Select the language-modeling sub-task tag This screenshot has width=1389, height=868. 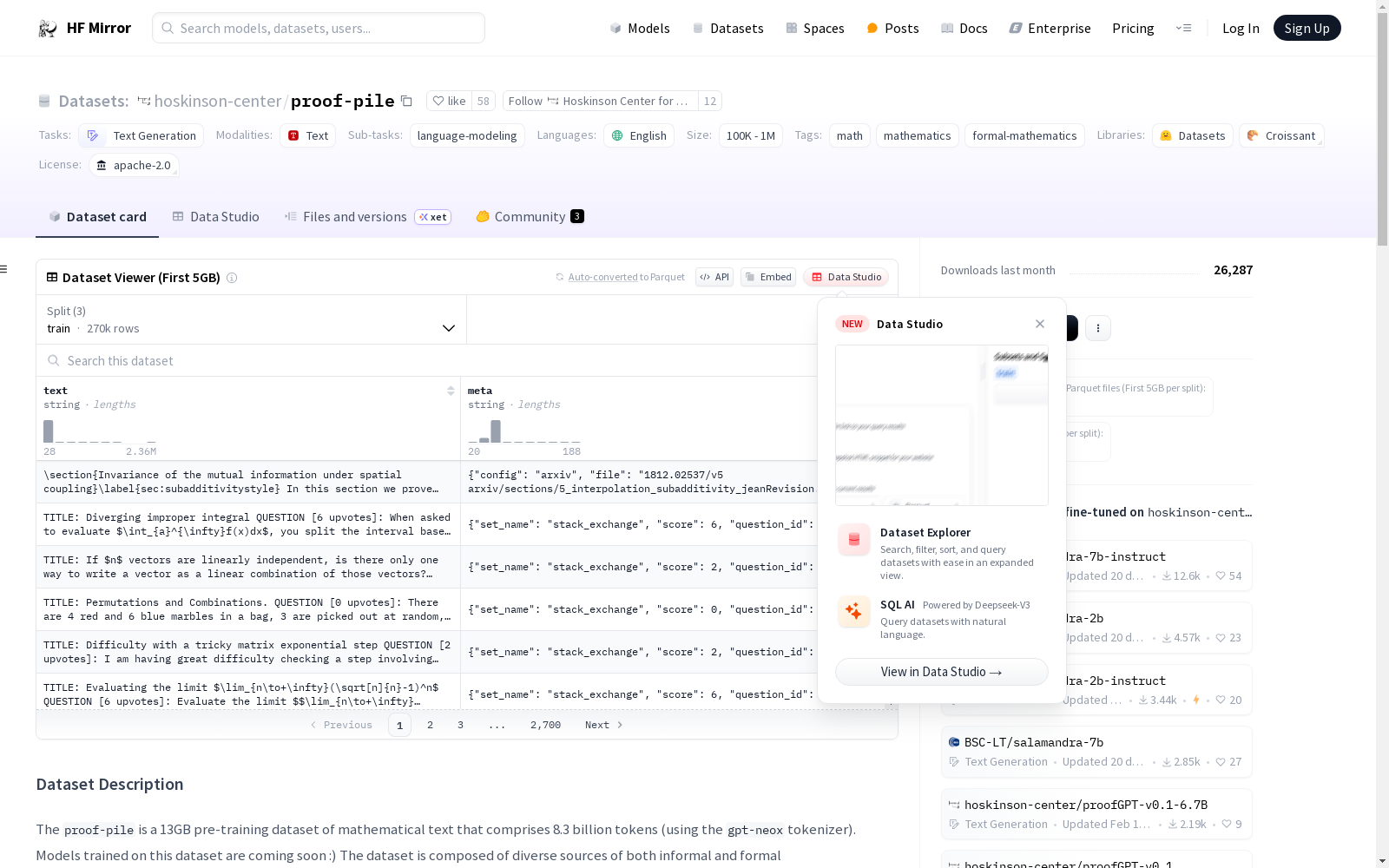467,135
